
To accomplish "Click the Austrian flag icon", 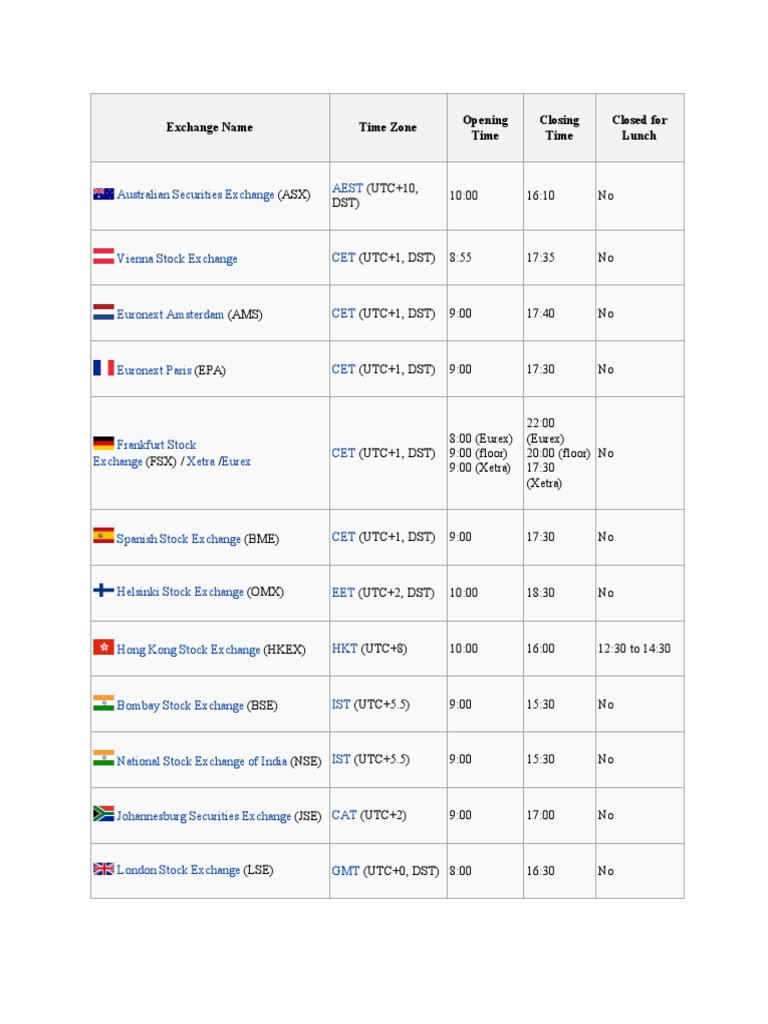I will coord(103,257).
